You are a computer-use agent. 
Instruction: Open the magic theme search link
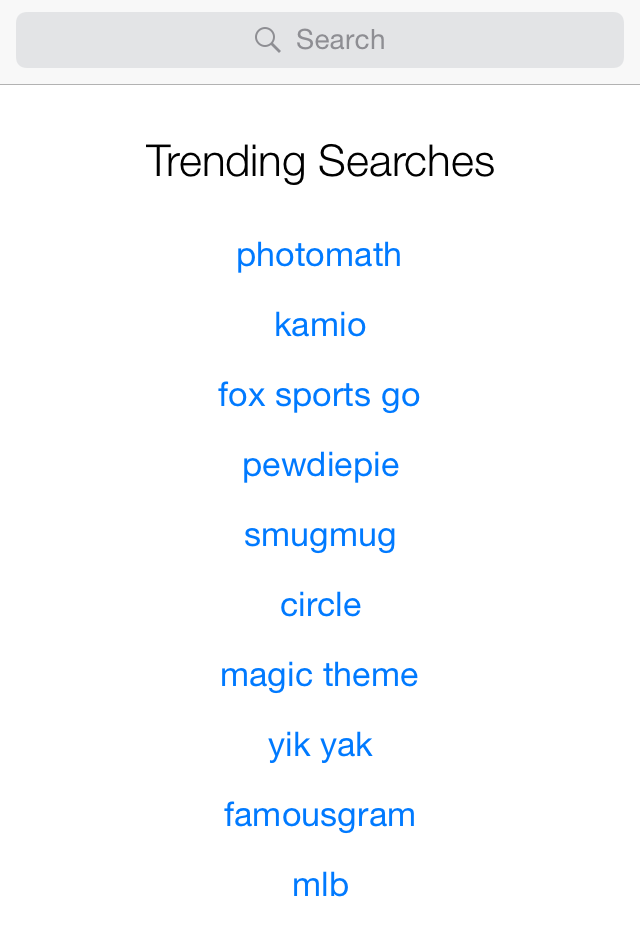(319, 675)
